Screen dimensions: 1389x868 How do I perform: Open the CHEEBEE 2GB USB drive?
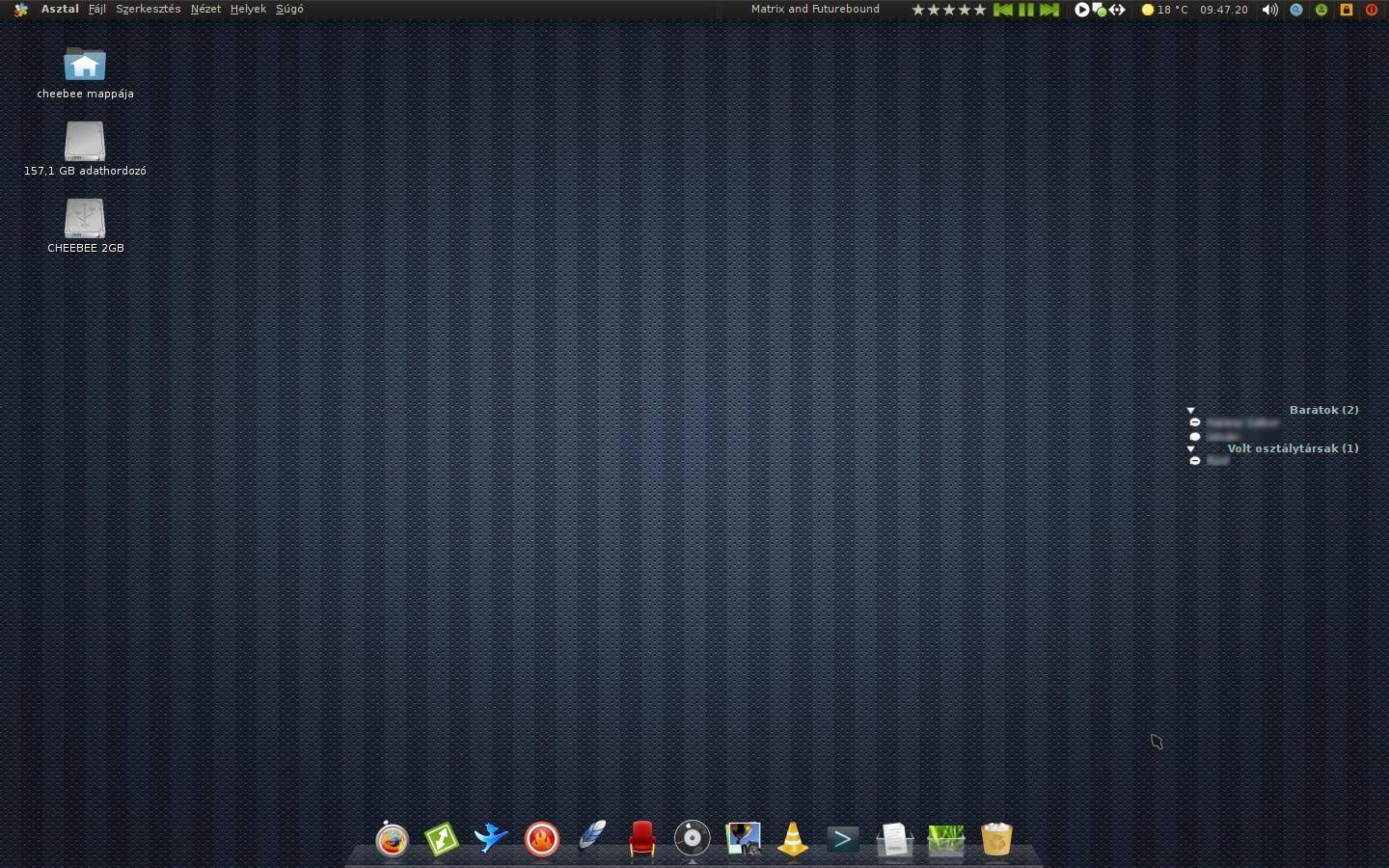point(85,227)
